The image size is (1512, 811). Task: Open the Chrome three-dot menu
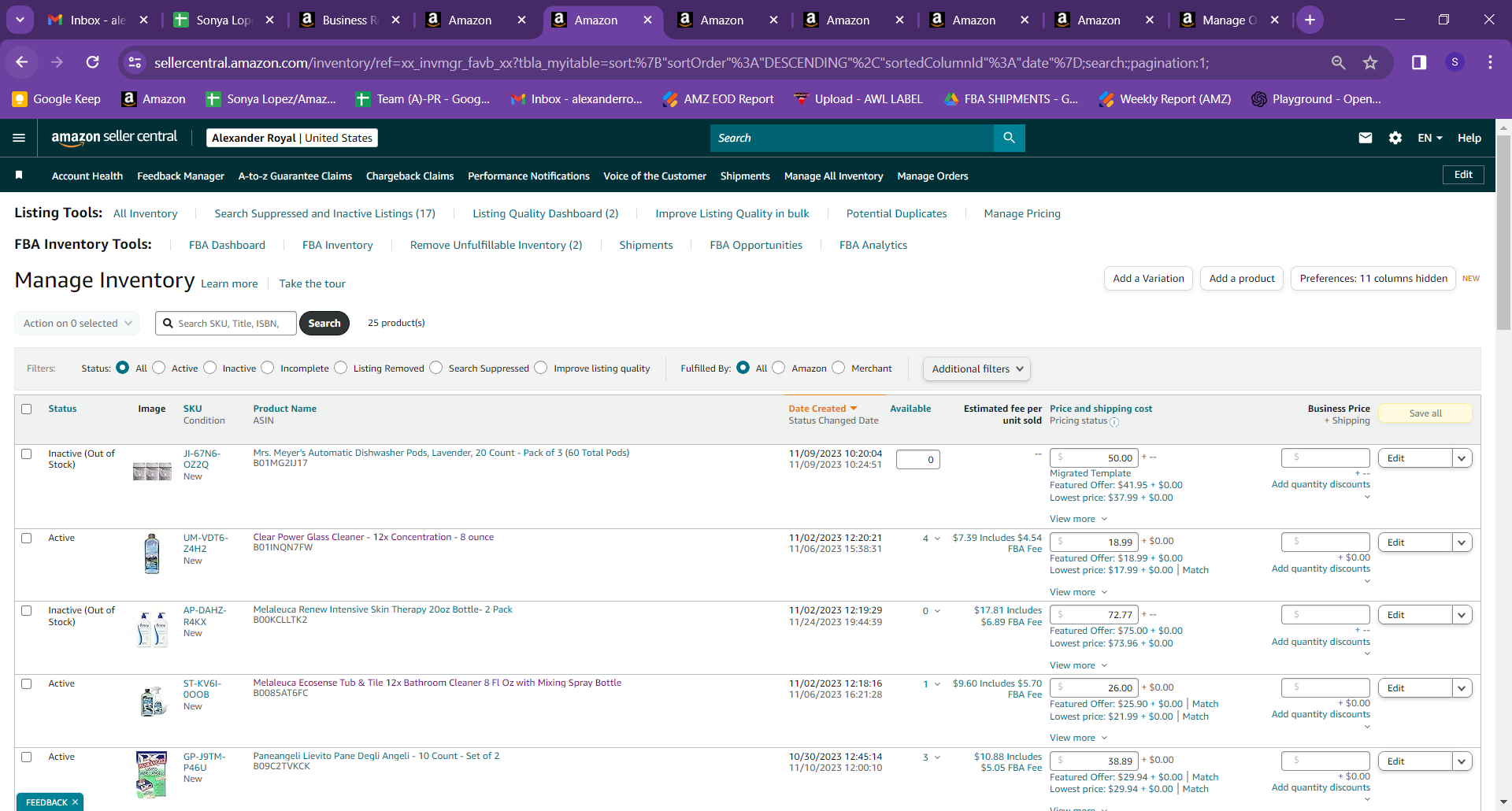pos(1490,62)
